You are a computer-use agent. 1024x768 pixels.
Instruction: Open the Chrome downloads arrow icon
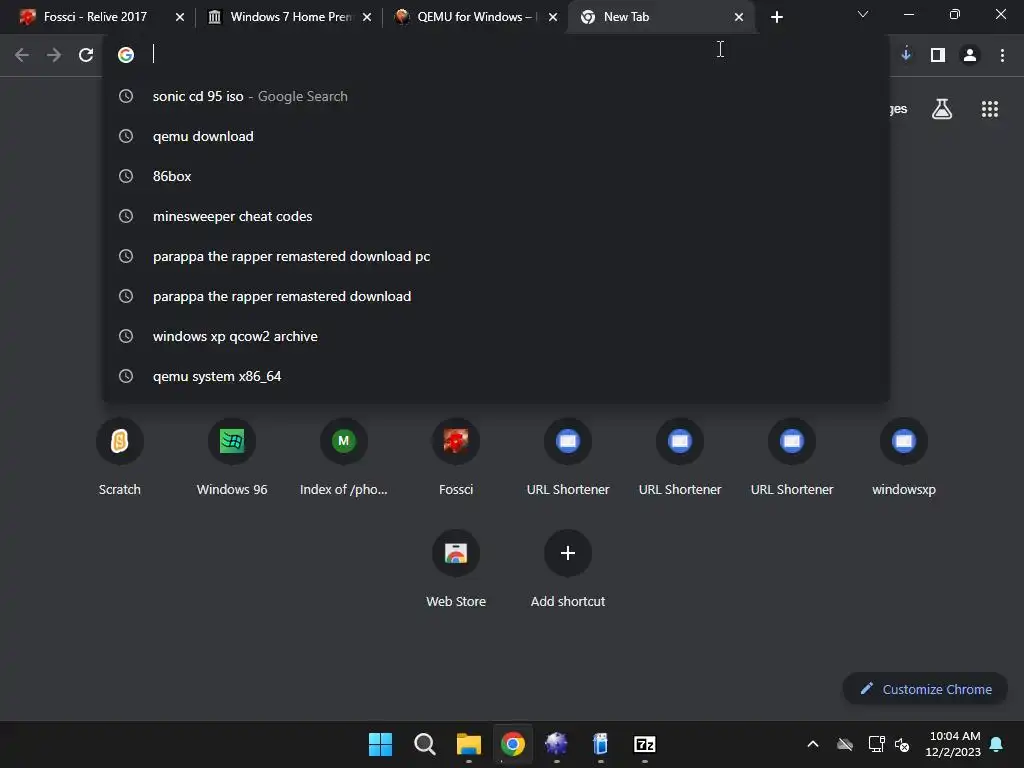(906, 55)
